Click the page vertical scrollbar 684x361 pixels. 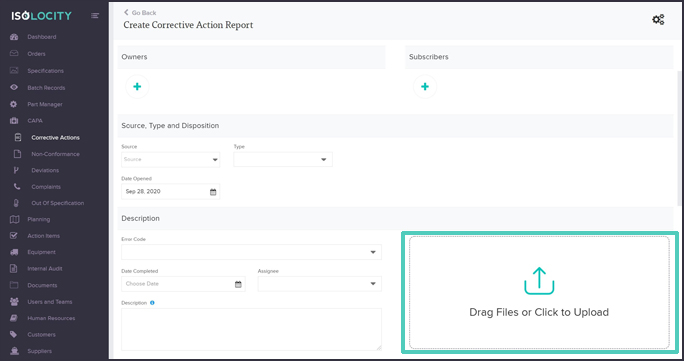coord(678,140)
